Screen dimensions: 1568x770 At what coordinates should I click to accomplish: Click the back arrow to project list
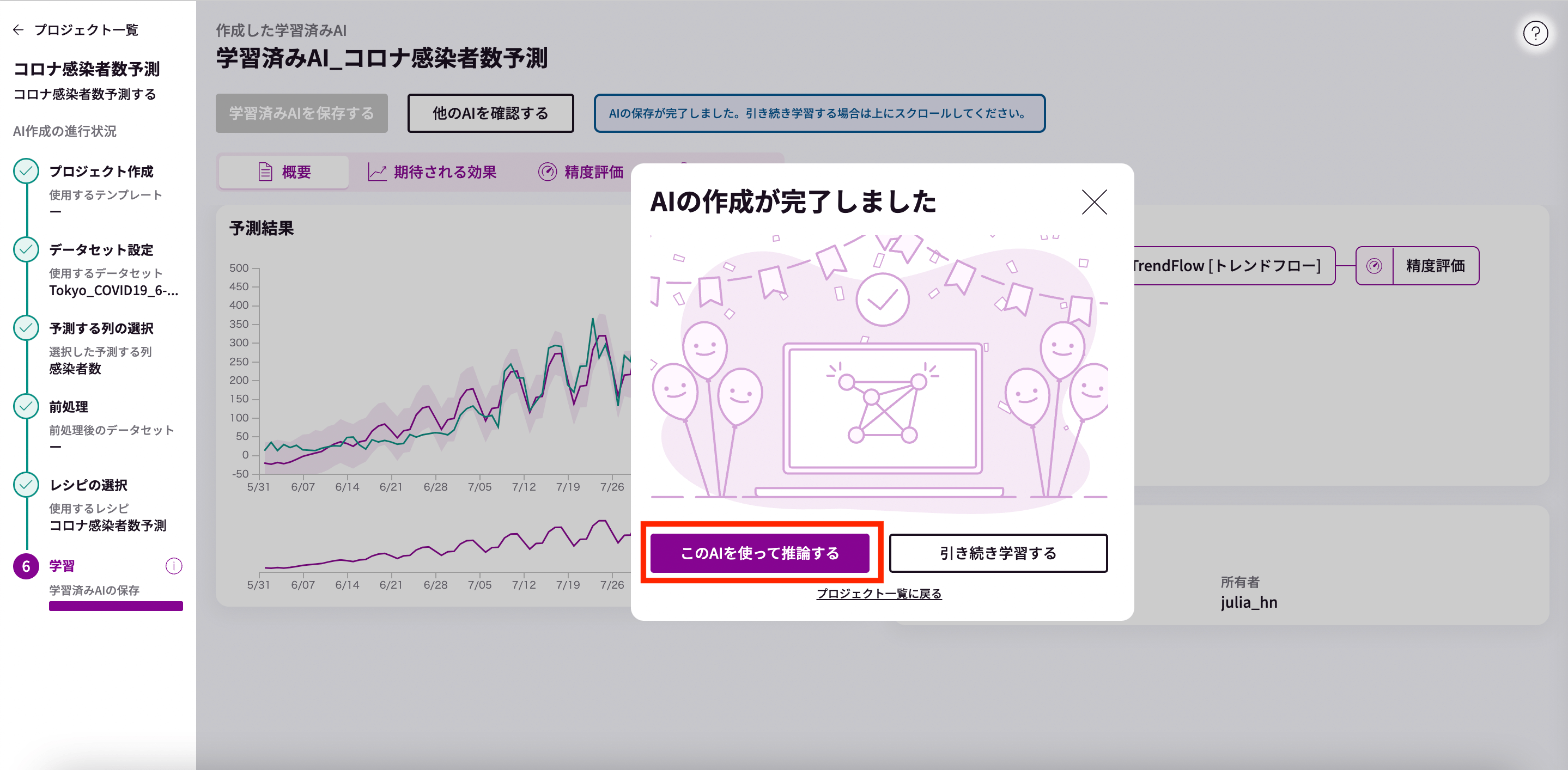19,30
